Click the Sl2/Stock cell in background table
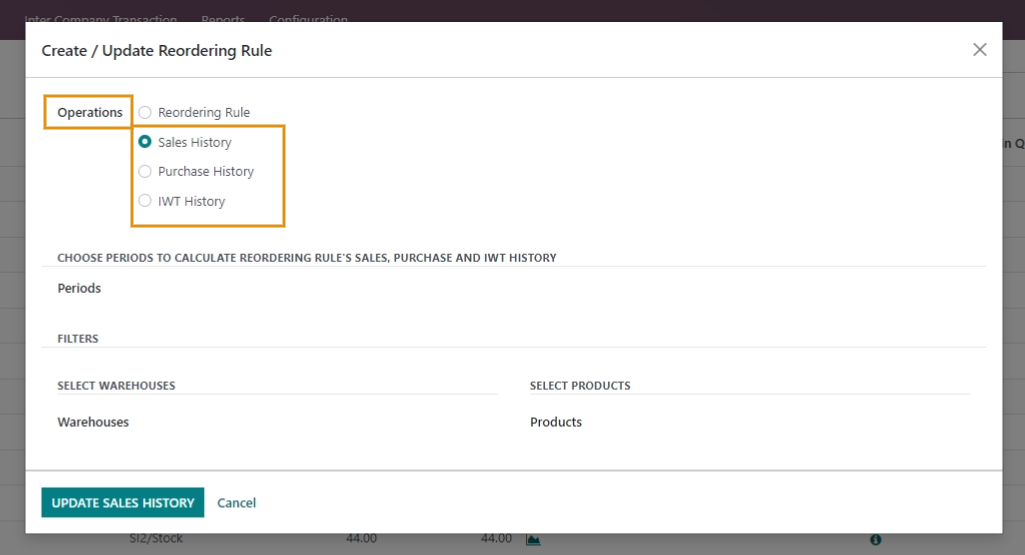The height and width of the screenshot is (555, 1025). (x=156, y=539)
